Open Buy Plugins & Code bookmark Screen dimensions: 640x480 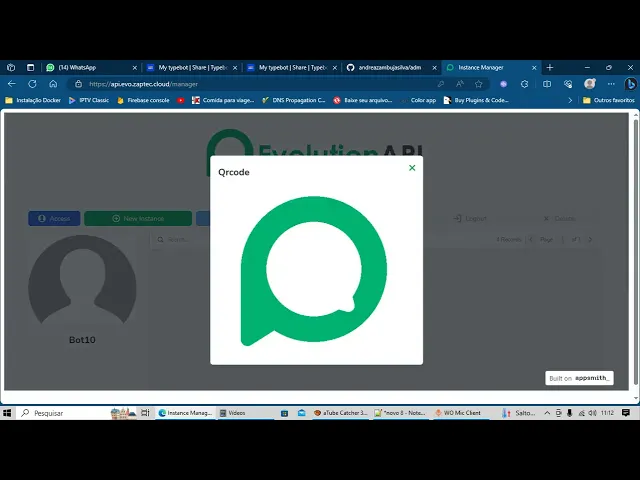click(x=476, y=100)
